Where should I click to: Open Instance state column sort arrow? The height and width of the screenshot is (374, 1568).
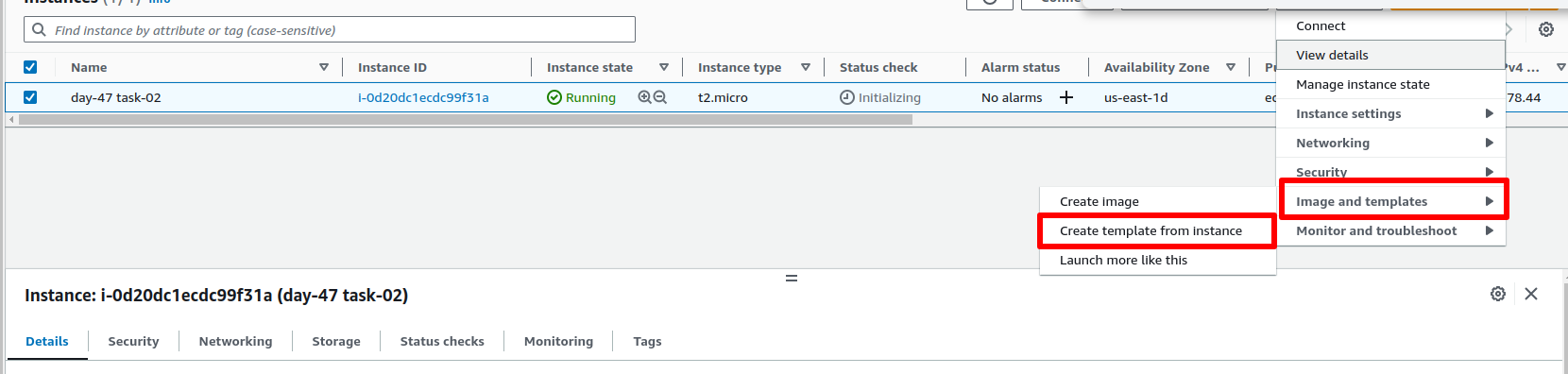[664, 67]
